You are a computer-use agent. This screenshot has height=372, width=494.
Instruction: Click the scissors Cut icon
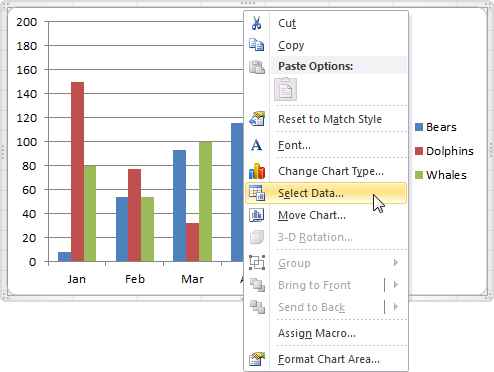coord(257,23)
